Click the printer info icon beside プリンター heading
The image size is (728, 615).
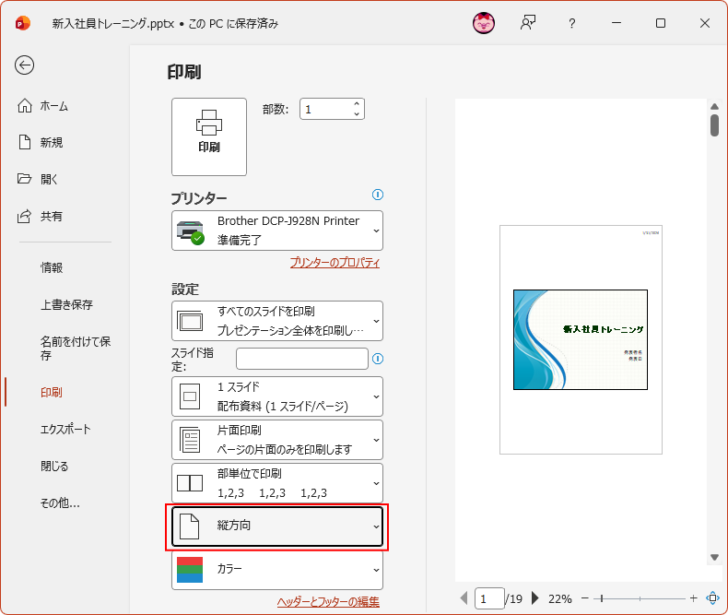coord(377,194)
